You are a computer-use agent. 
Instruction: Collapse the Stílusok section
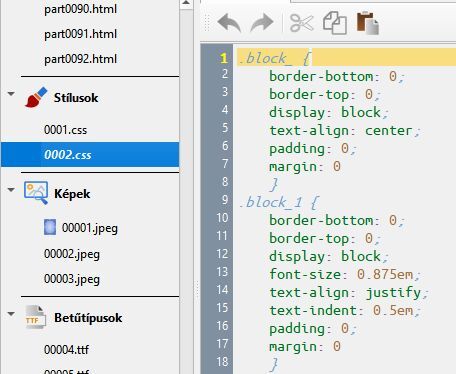click(x=11, y=94)
